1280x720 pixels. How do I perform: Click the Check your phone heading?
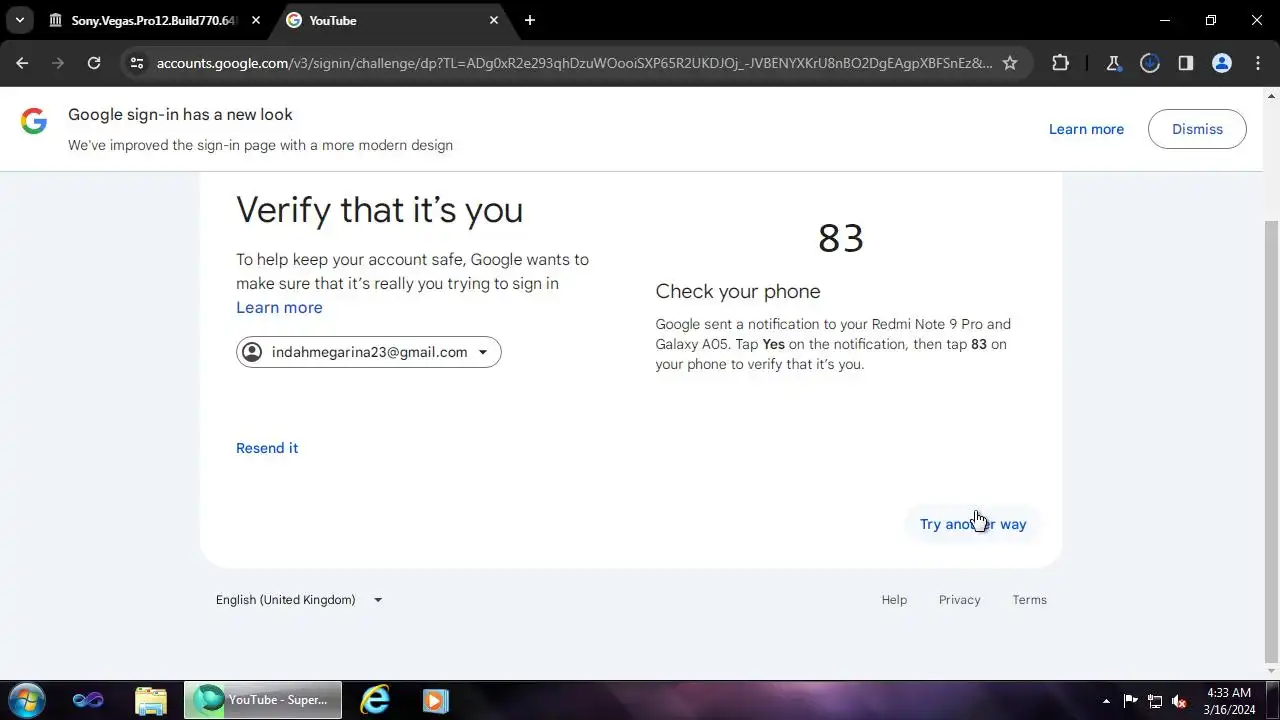point(738,291)
